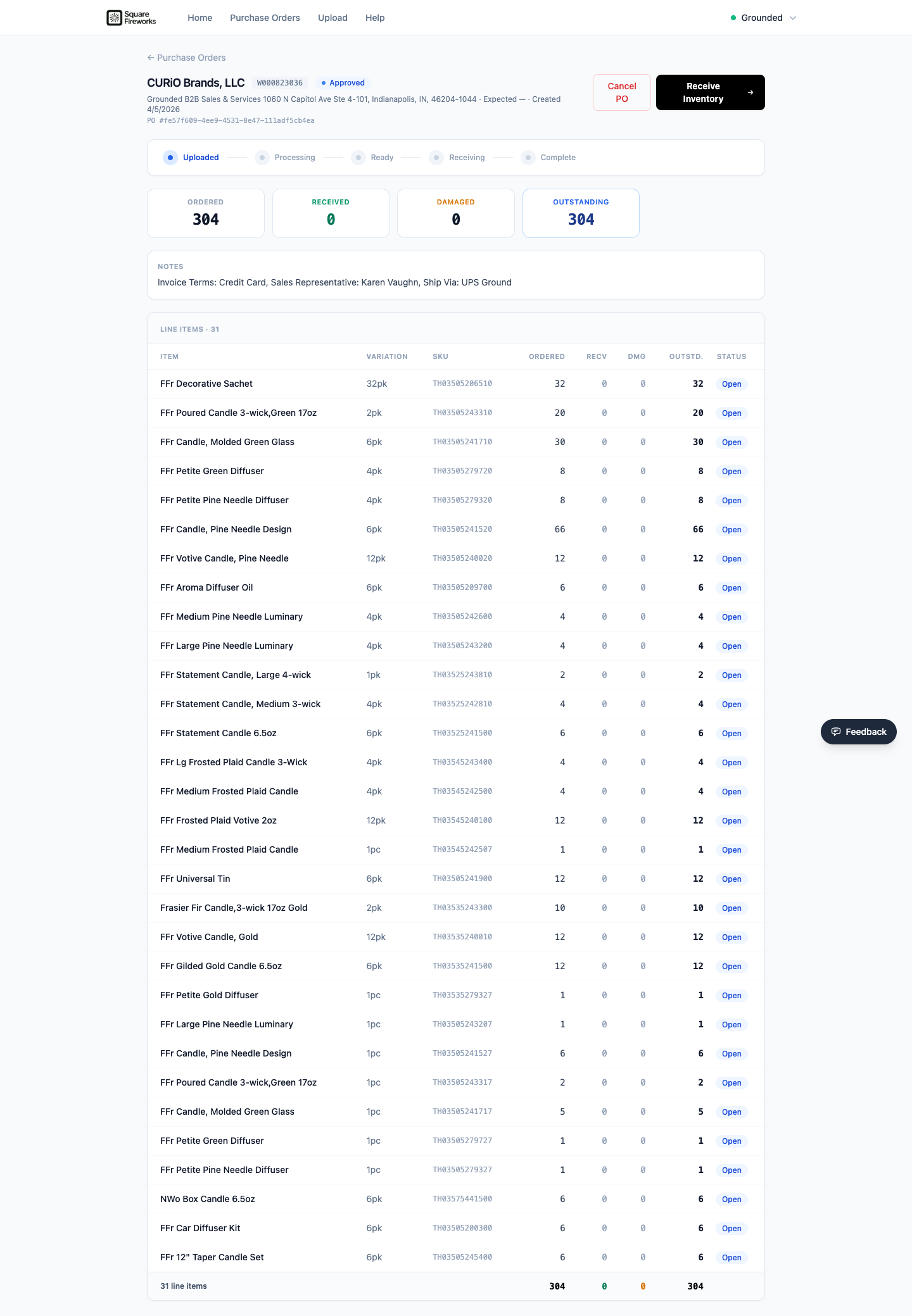
Task: Click the 32pk variation cell
Action: tap(377, 384)
